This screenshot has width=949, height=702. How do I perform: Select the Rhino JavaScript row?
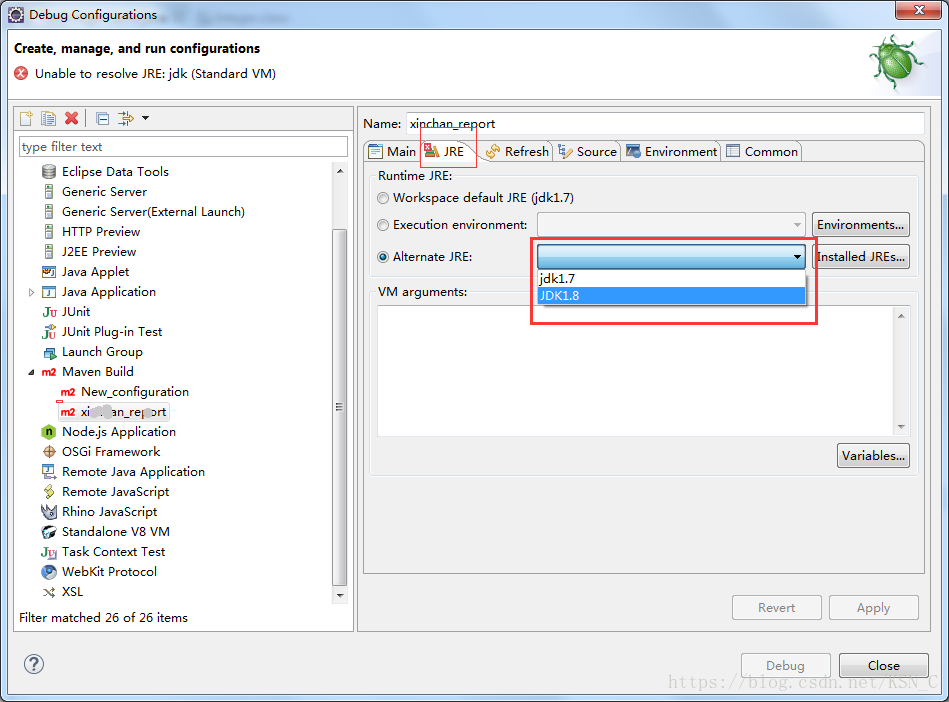coord(99,512)
